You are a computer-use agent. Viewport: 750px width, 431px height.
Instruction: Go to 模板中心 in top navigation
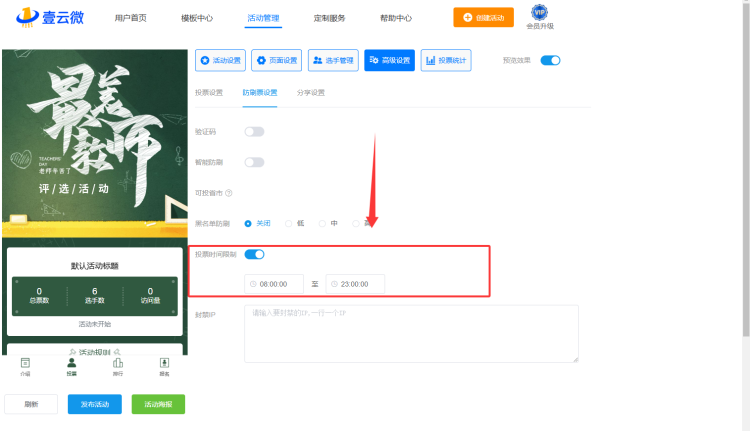click(x=197, y=18)
